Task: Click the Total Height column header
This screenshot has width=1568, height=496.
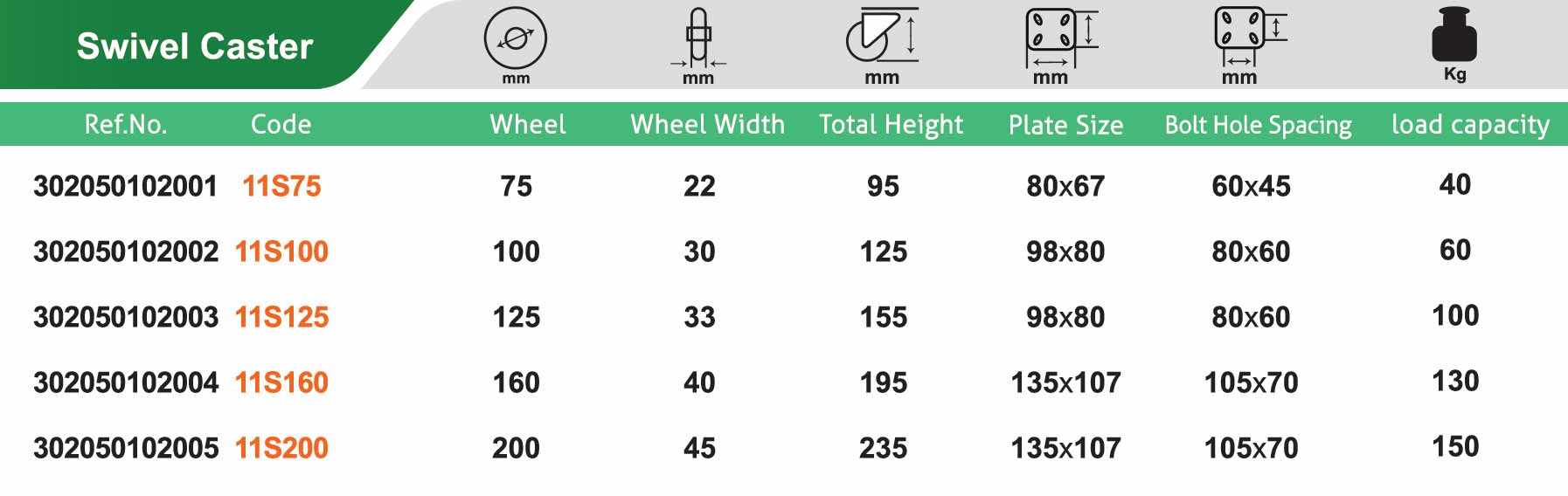Action: click(x=891, y=124)
